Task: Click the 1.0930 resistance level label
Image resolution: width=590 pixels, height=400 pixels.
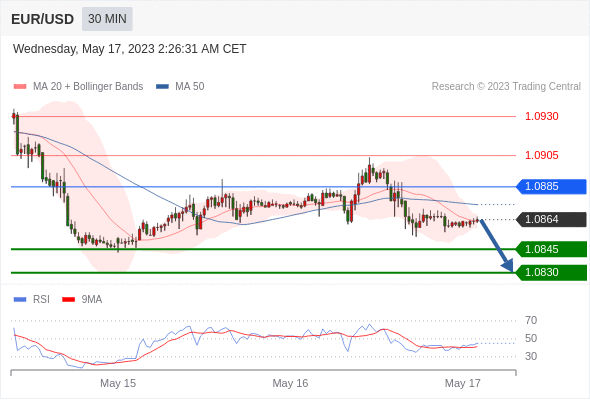Action: pos(541,116)
